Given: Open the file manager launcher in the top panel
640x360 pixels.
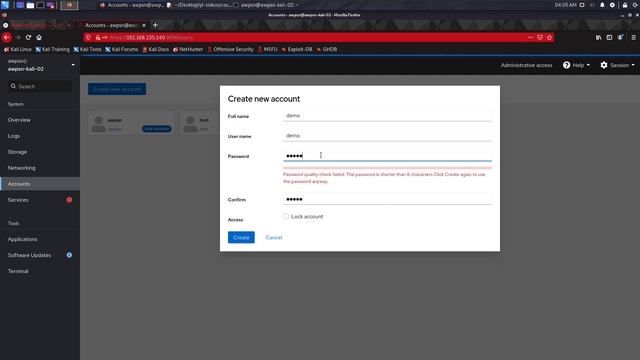Looking at the screenshot, I should click(x=30, y=5).
